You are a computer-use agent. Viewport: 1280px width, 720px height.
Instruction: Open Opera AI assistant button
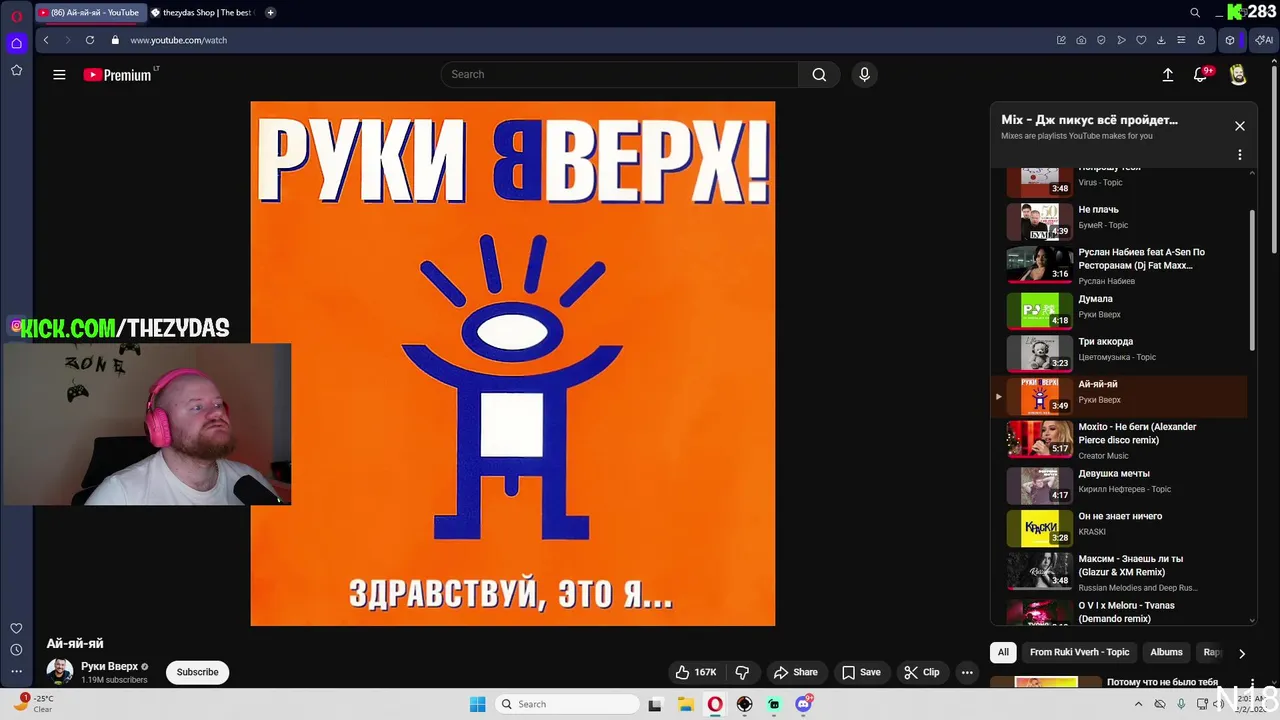(x=1264, y=40)
